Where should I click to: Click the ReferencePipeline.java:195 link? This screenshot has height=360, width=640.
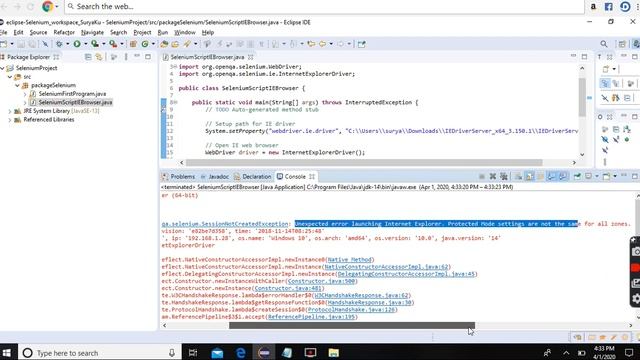pos(311,317)
